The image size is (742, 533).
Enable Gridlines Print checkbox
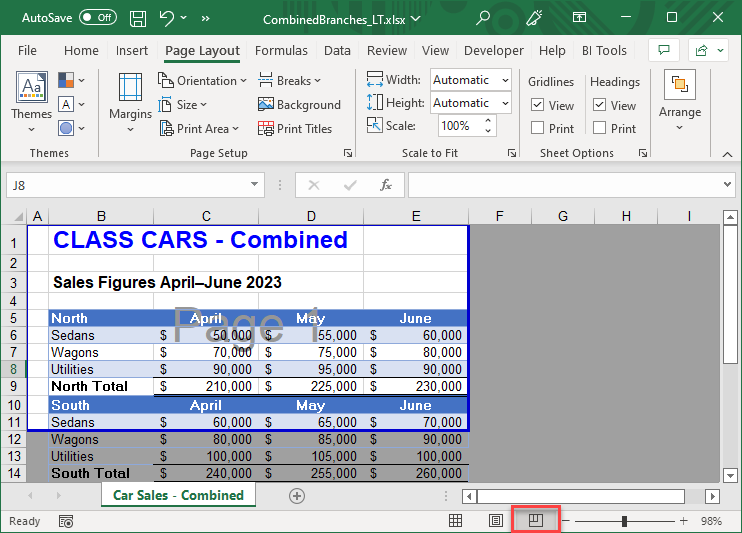pyautogui.click(x=538, y=128)
